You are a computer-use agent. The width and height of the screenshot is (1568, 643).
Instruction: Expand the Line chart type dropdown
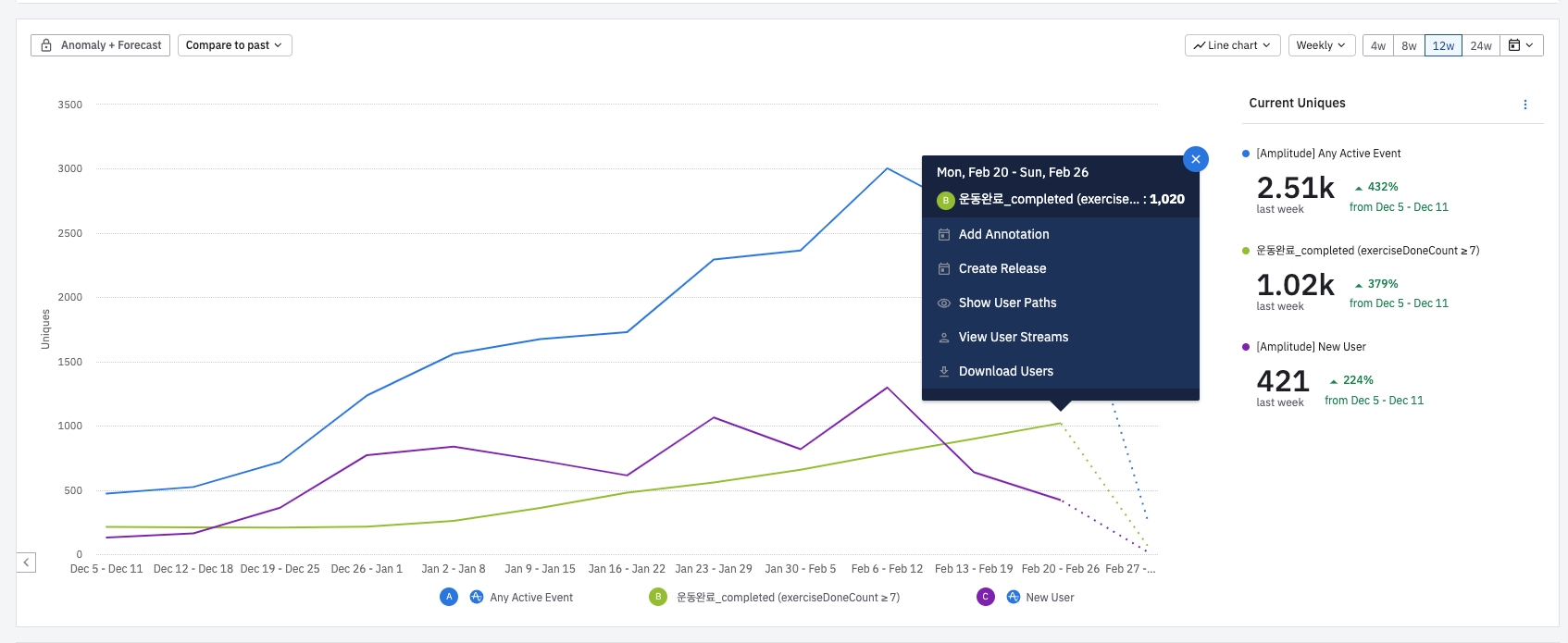pos(1232,45)
